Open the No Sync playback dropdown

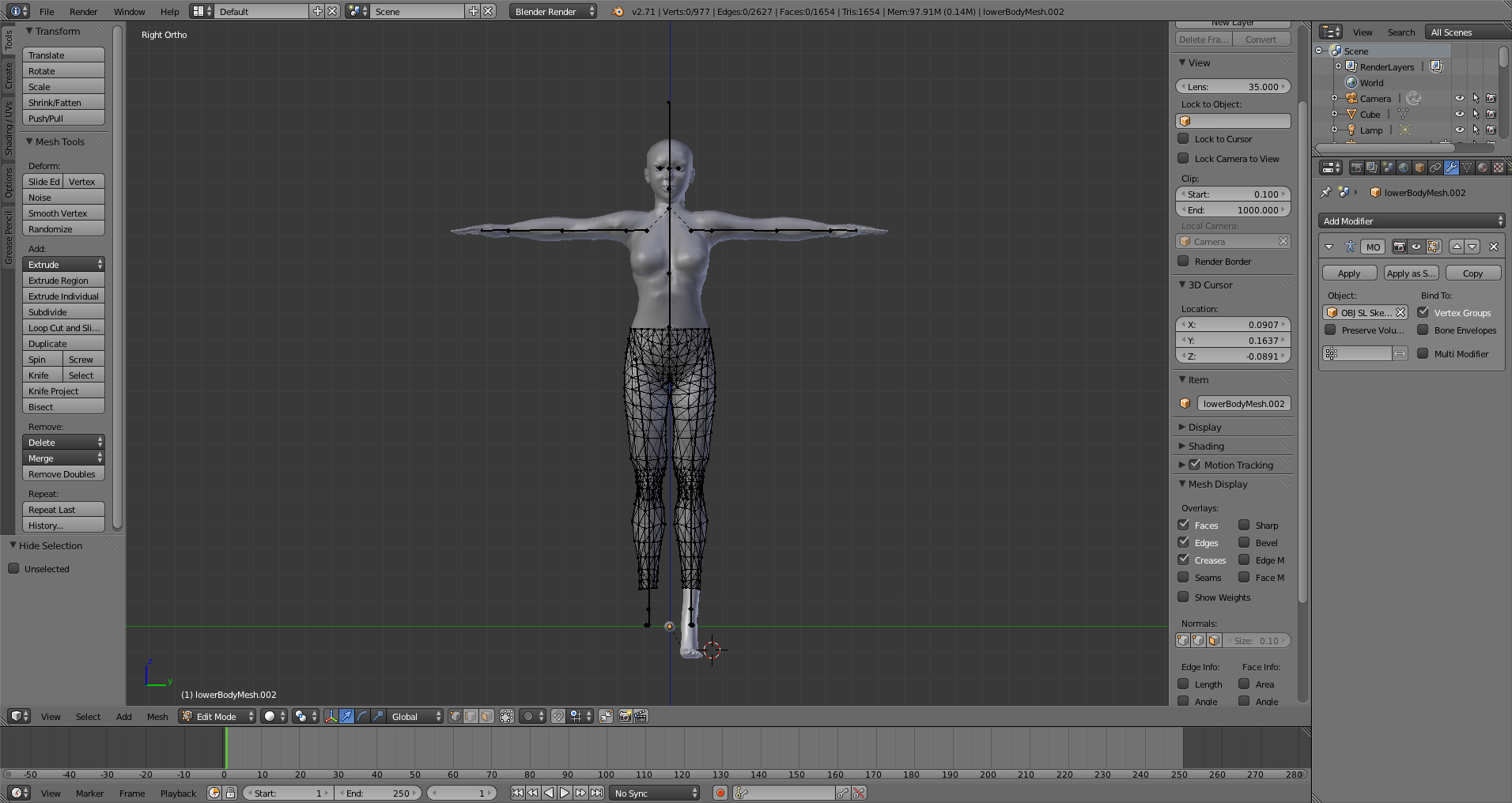click(x=656, y=793)
